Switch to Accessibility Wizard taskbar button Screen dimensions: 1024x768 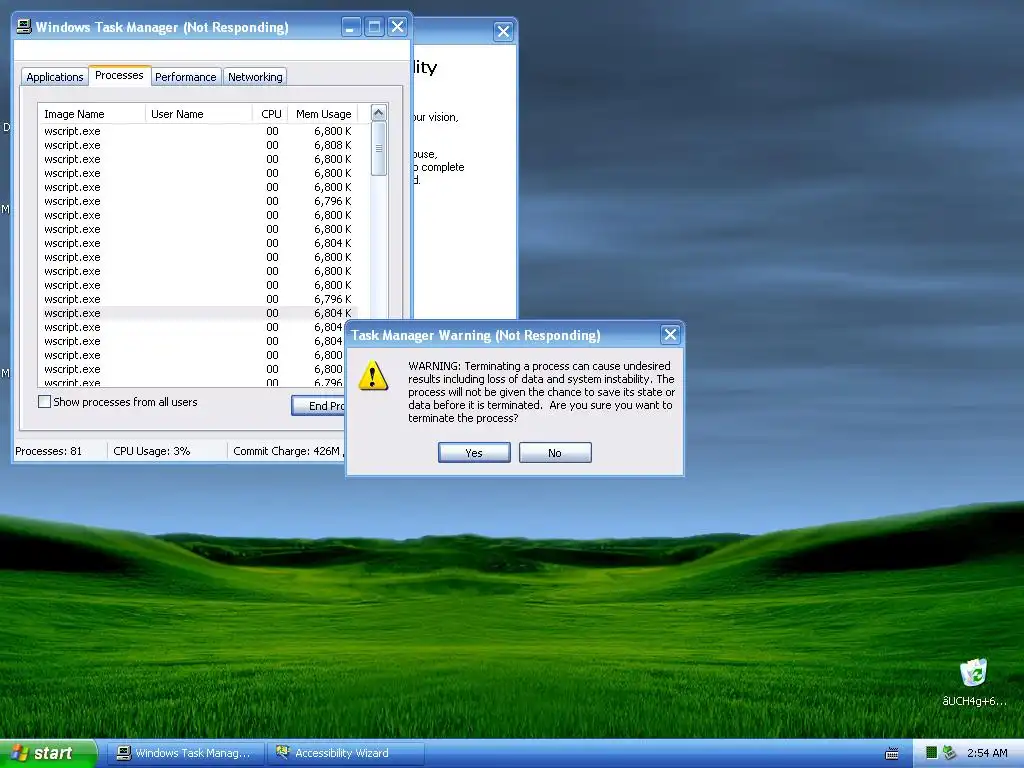click(345, 753)
